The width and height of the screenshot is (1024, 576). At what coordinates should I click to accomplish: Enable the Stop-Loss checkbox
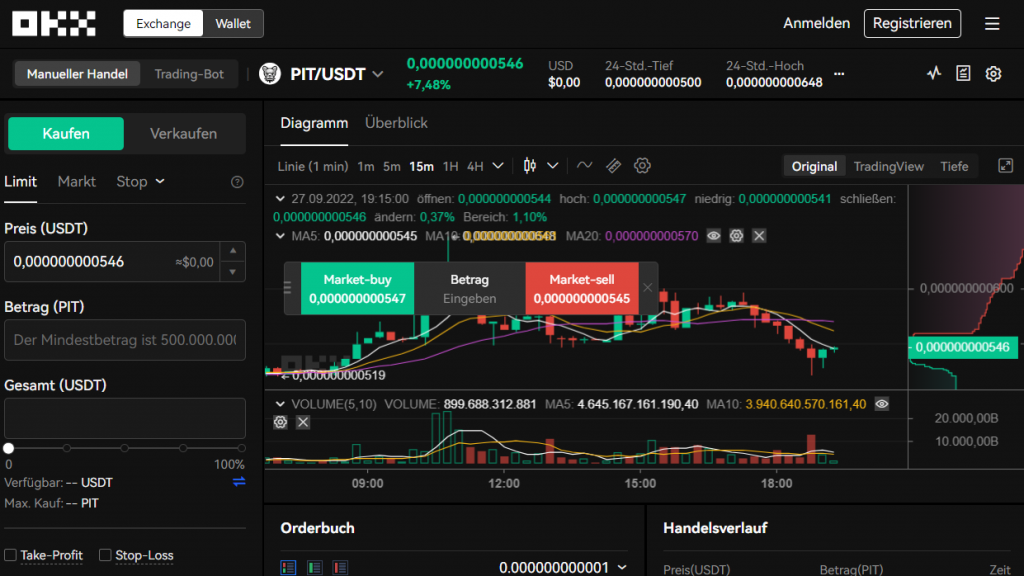(x=105, y=555)
